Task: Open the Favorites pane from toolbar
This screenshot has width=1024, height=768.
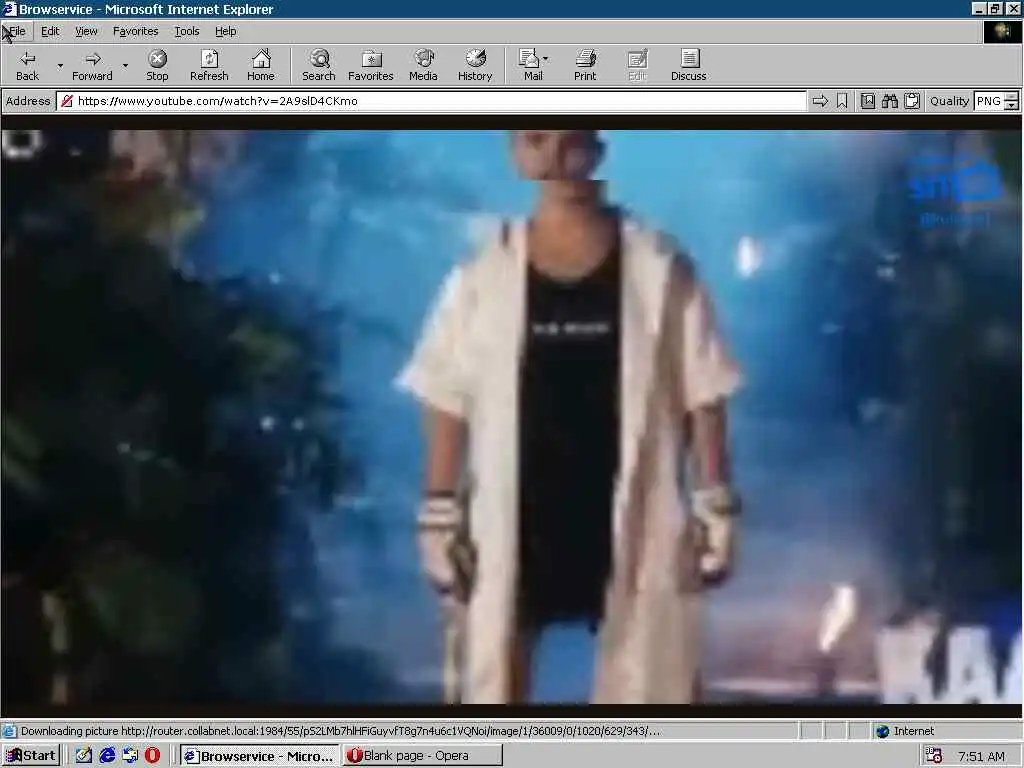Action: point(371,65)
